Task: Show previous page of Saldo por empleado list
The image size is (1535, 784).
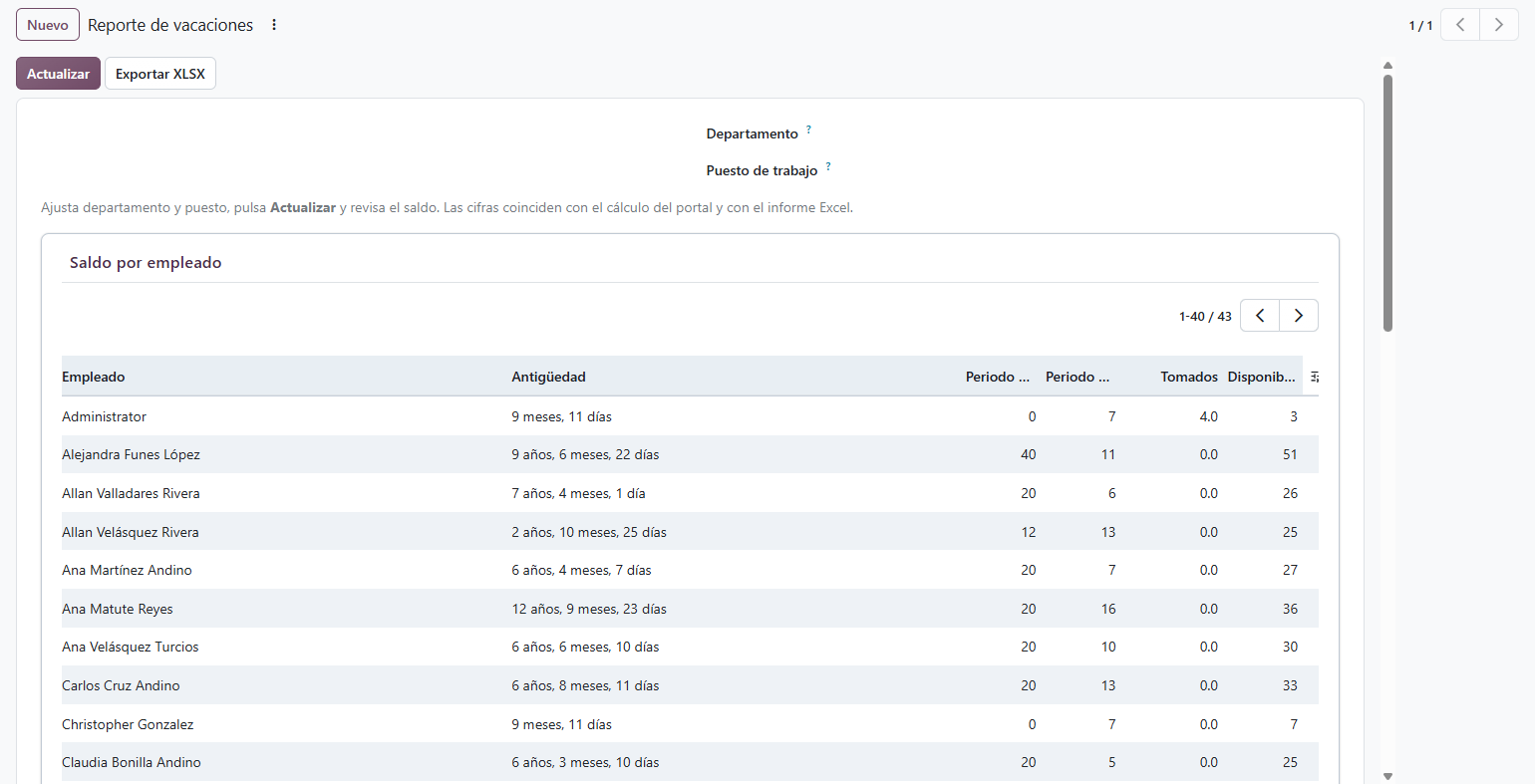Action: coord(1260,316)
